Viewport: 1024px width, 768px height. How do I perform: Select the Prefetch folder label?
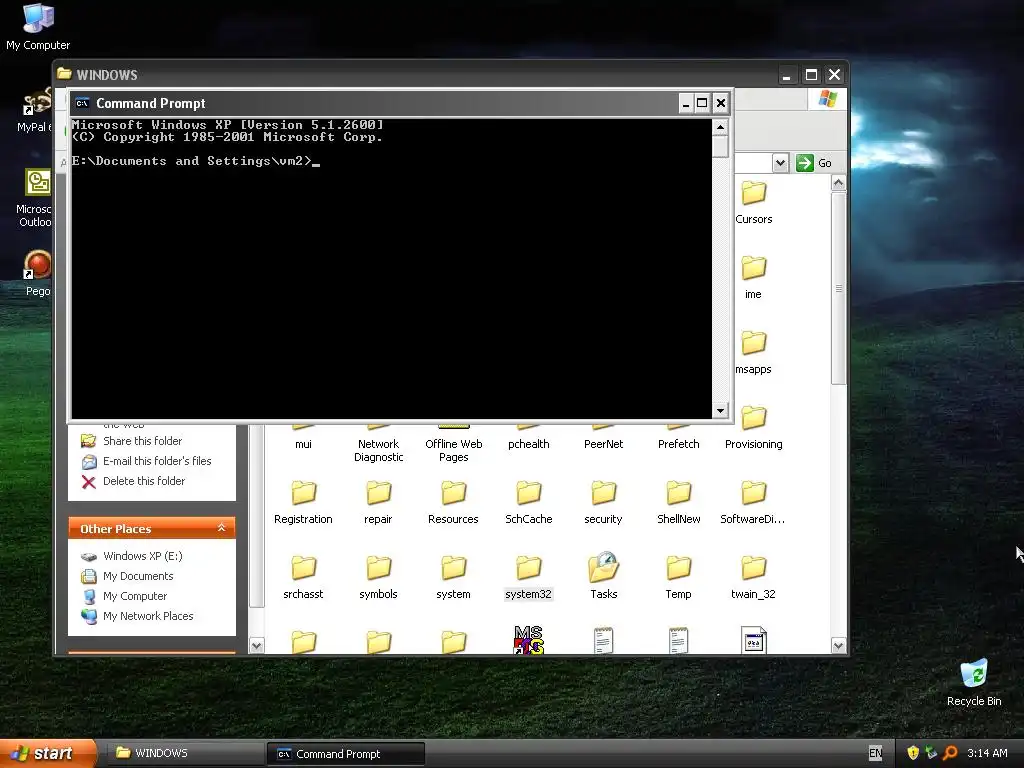[679, 444]
